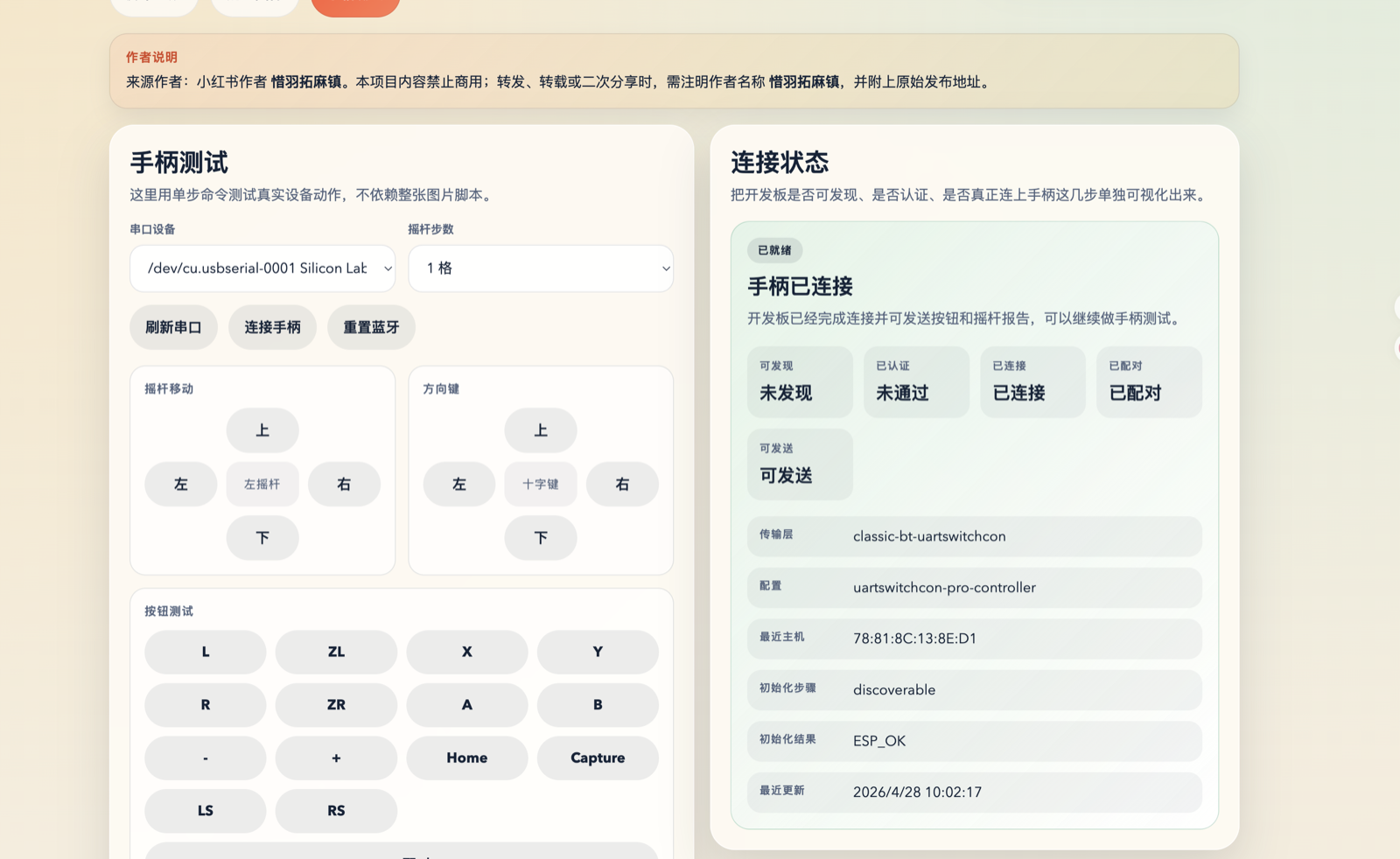The width and height of the screenshot is (1400, 859).
Task: Click the B button test
Action: coord(598,705)
